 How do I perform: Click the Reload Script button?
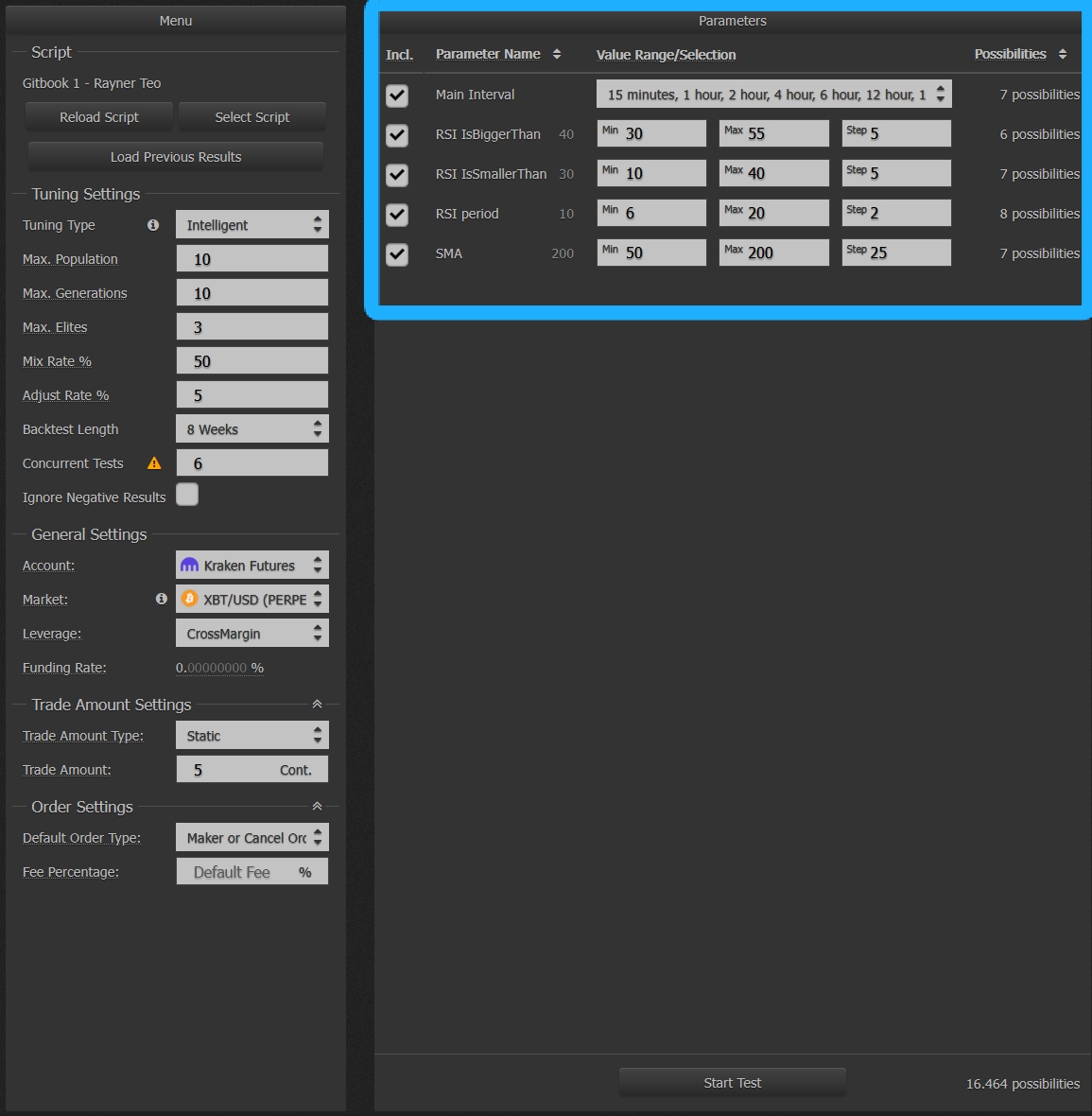[99, 117]
